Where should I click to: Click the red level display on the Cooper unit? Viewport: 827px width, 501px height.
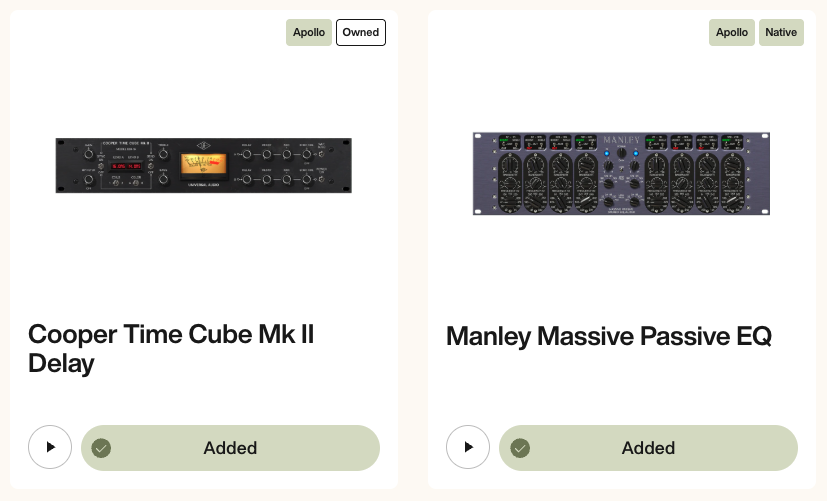[127, 164]
